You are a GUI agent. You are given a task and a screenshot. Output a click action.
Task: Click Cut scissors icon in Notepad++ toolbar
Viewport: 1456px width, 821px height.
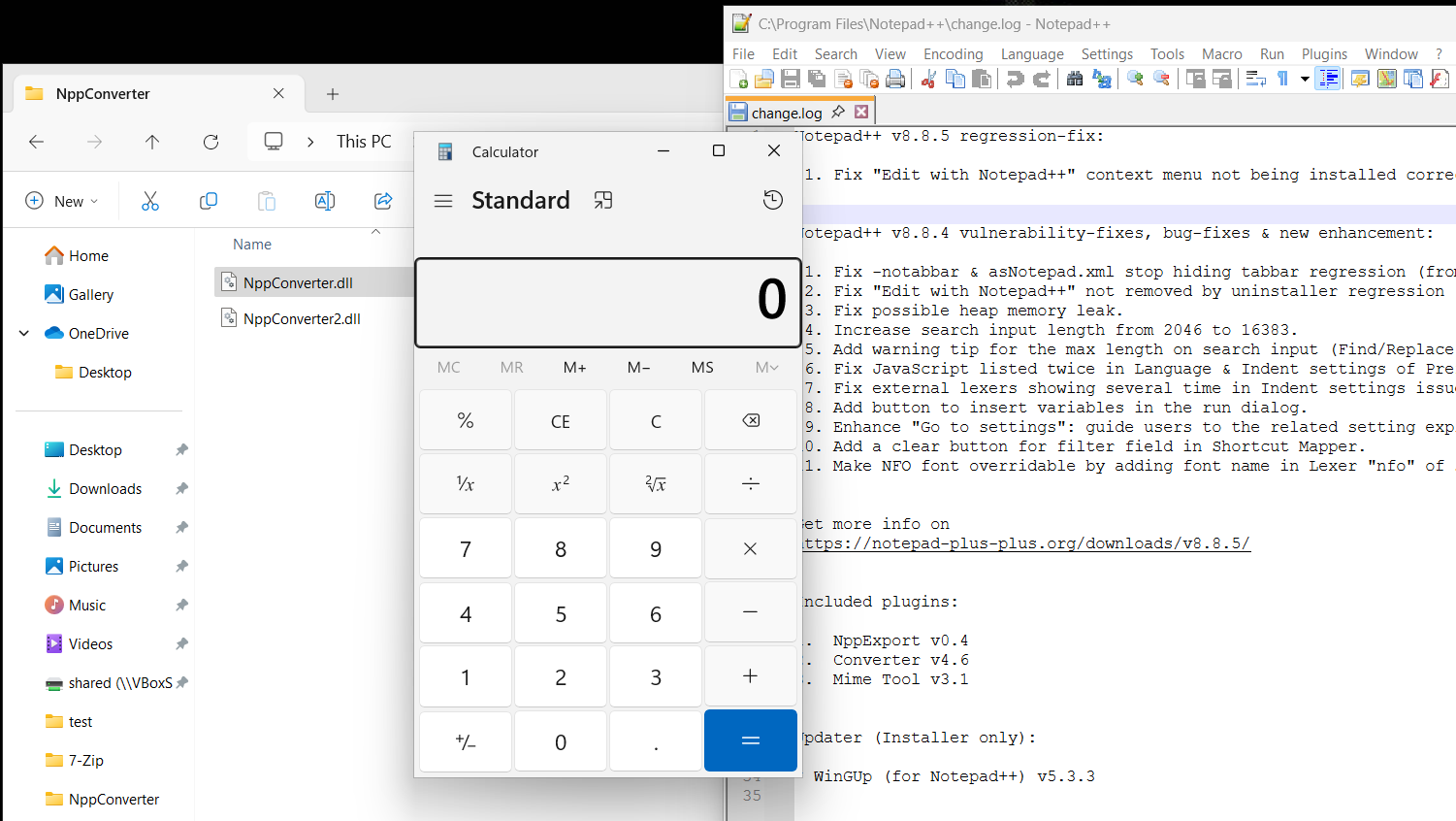928,79
